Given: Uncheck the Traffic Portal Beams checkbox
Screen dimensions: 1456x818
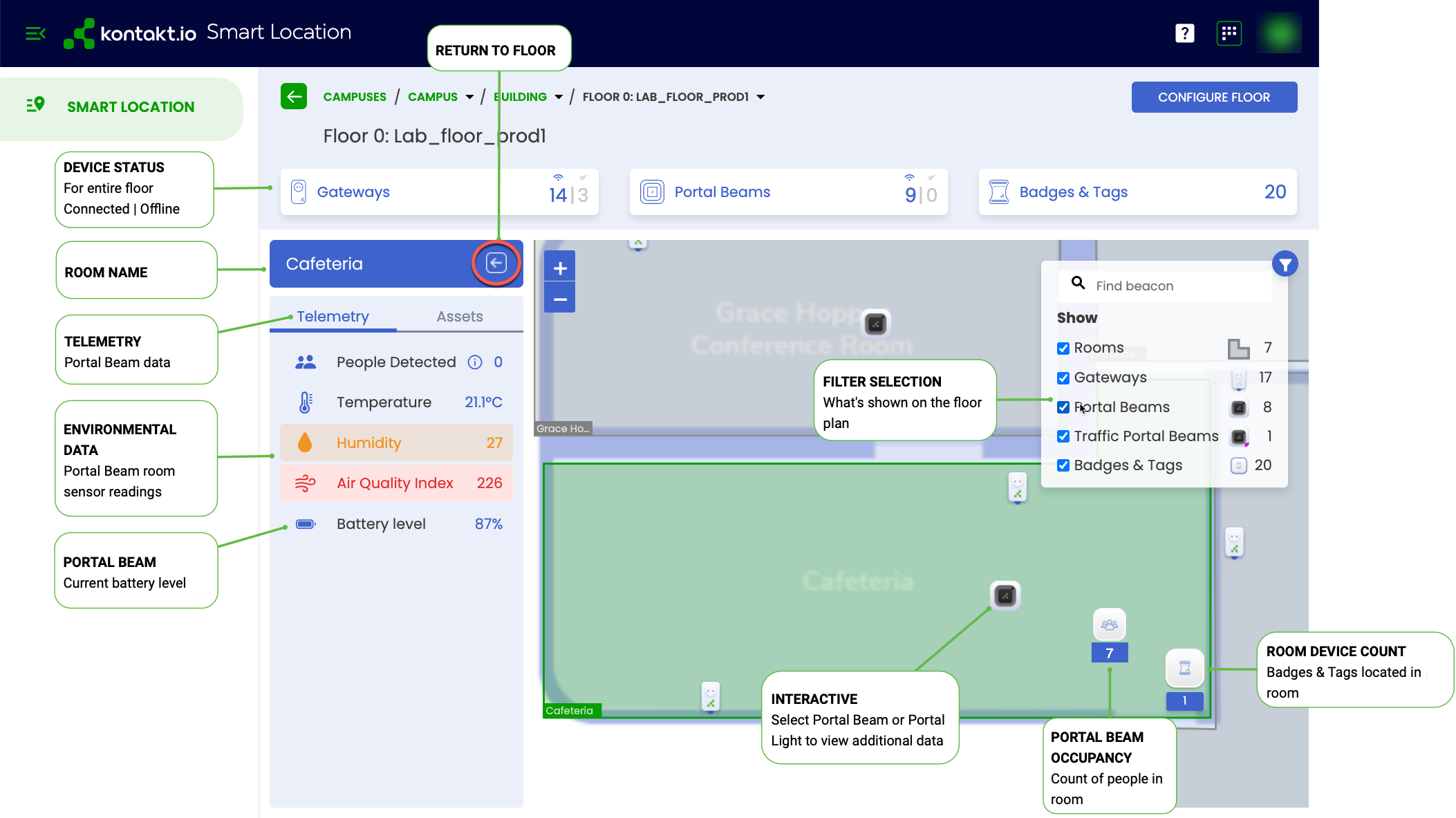Looking at the screenshot, I should 1063,436.
